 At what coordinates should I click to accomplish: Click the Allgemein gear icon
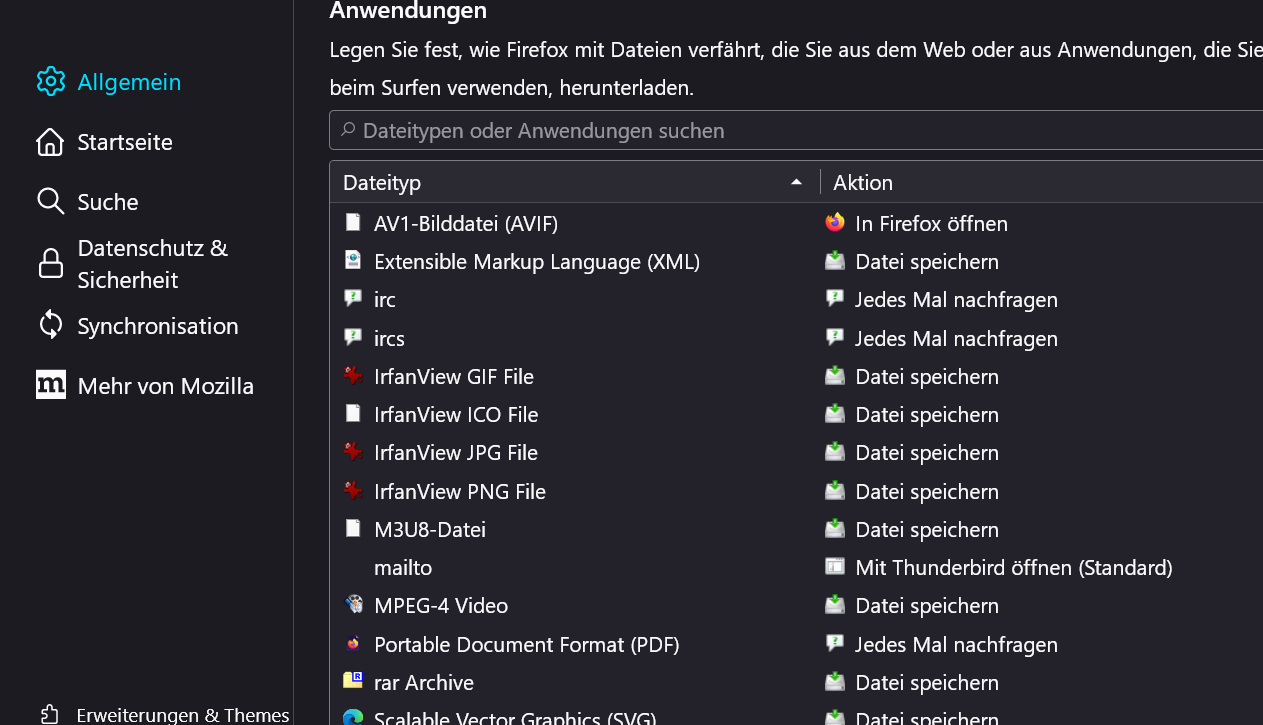[51, 82]
